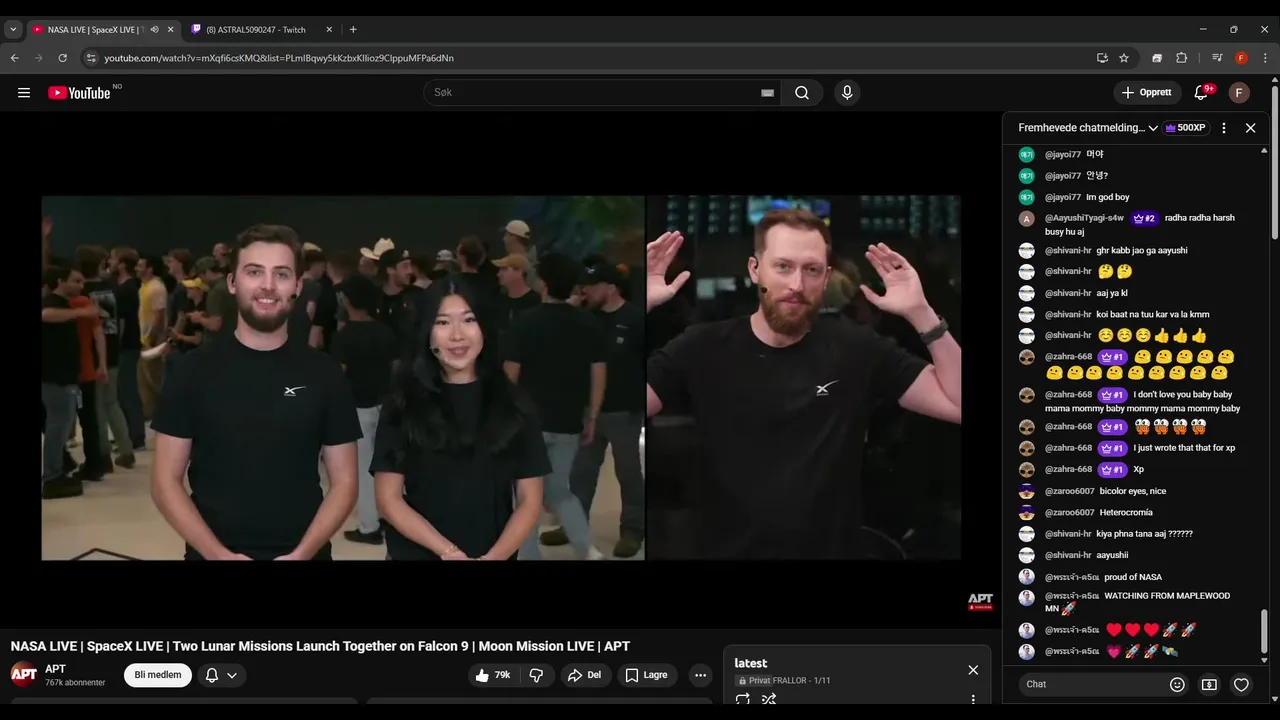This screenshot has width=1280, height=720.
Task: Select 'Im god boy' chat message by @jayoi77
Action: (x=1108, y=197)
